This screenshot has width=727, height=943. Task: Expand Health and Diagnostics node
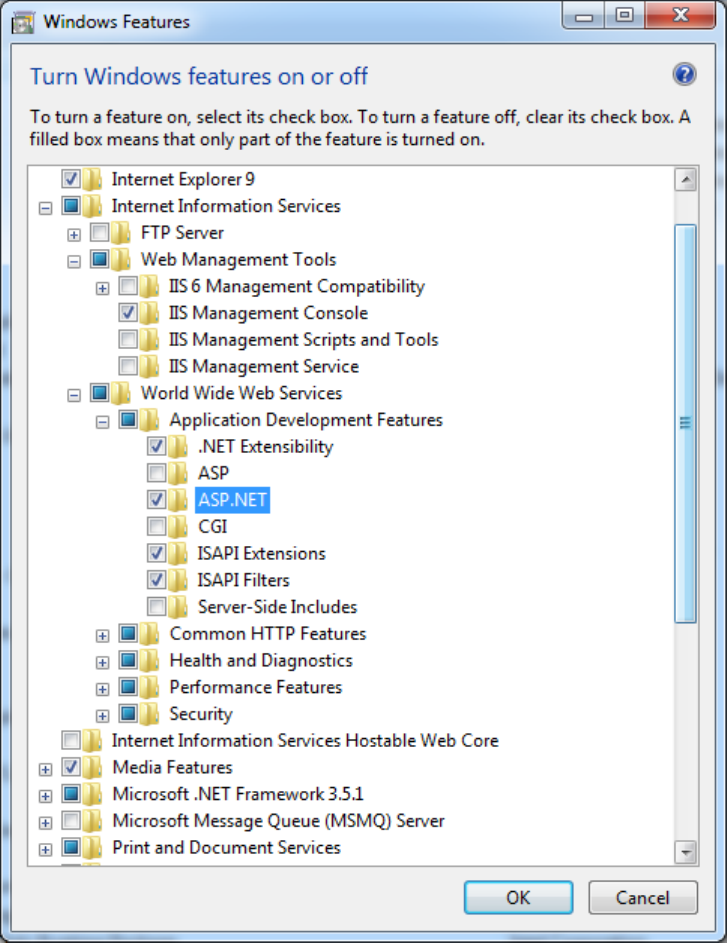[103, 662]
